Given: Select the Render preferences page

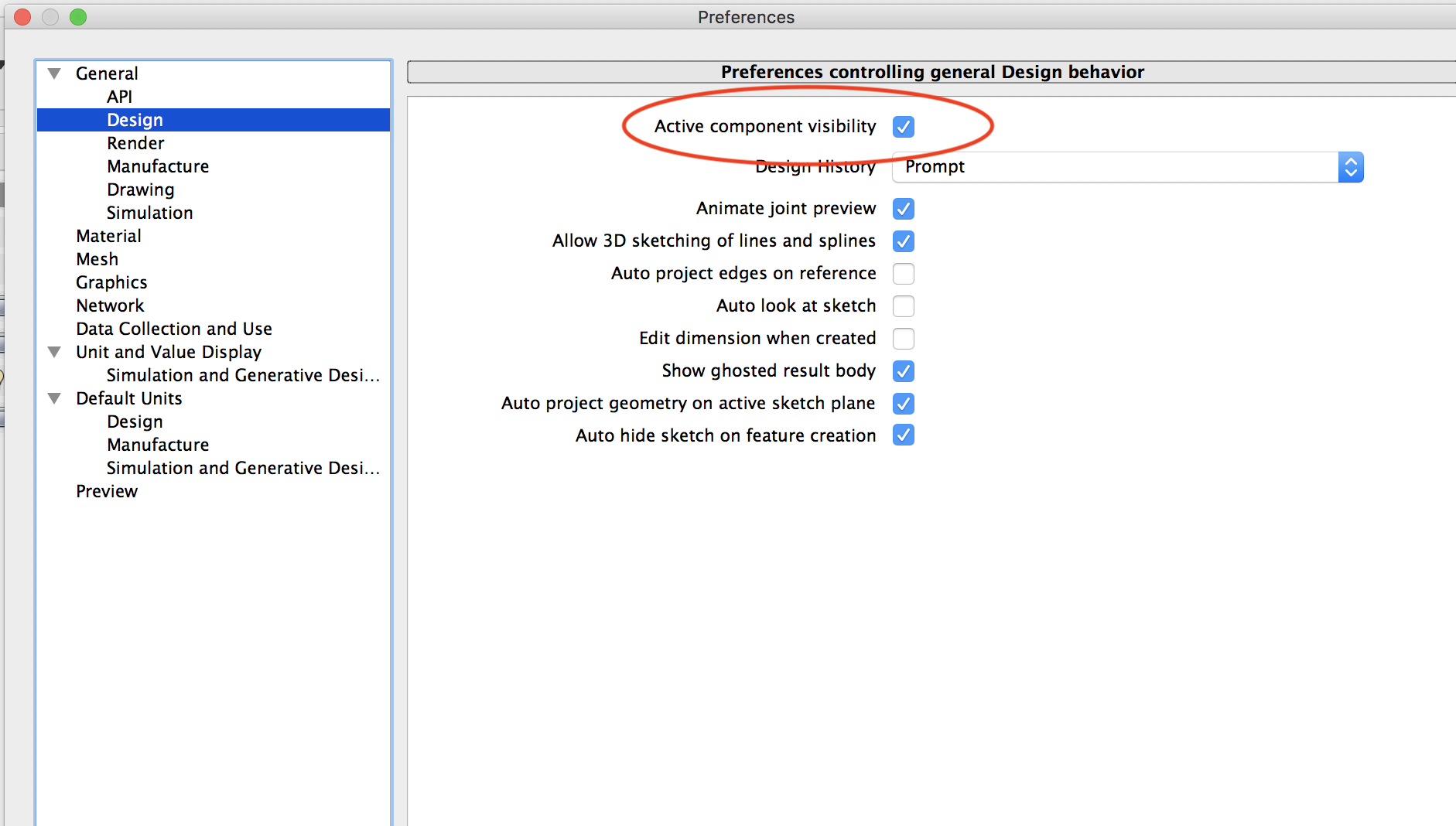Looking at the screenshot, I should click(135, 142).
